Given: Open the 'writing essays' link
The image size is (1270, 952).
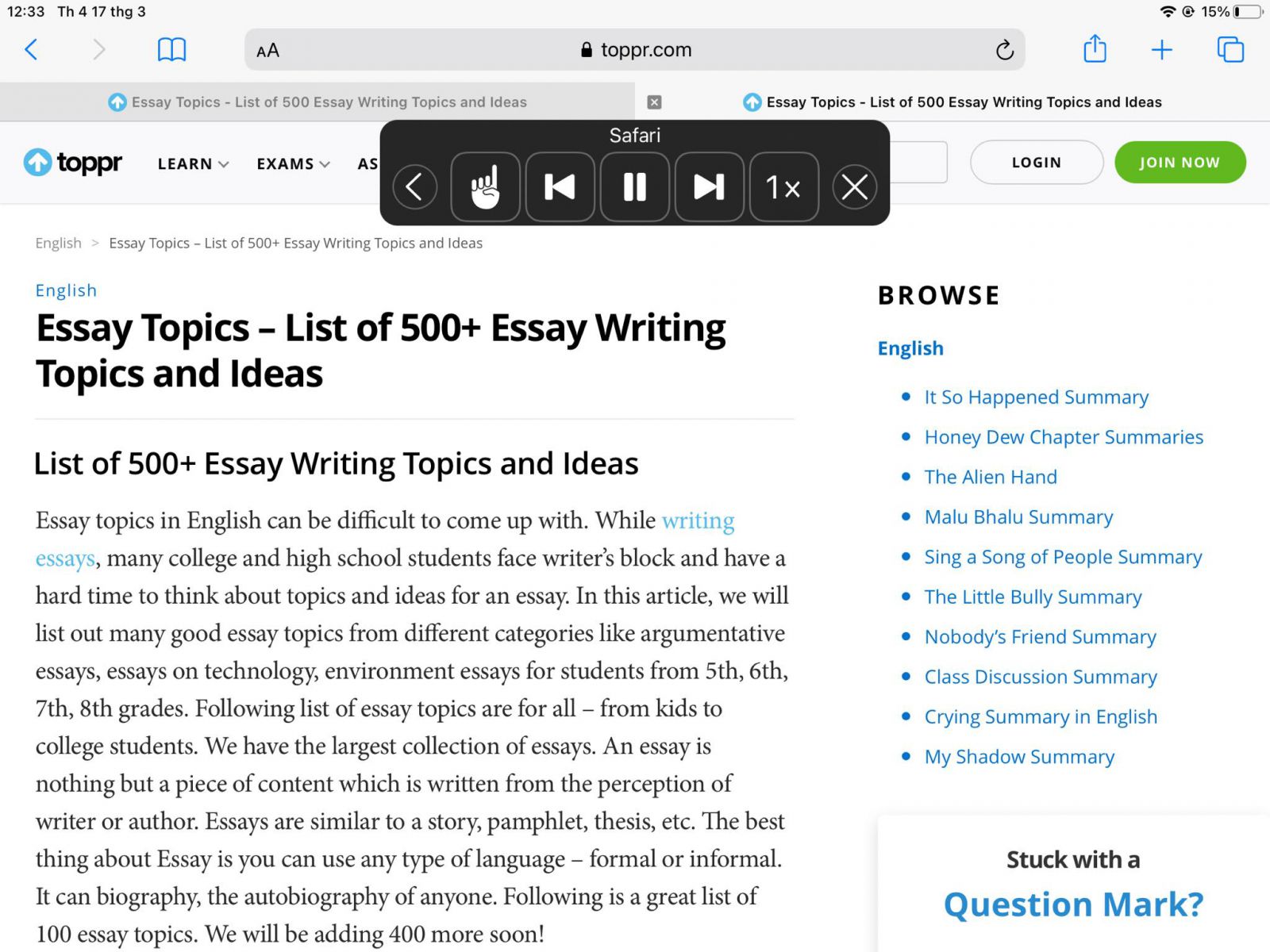Looking at the screenshot, I should [386, 539].
